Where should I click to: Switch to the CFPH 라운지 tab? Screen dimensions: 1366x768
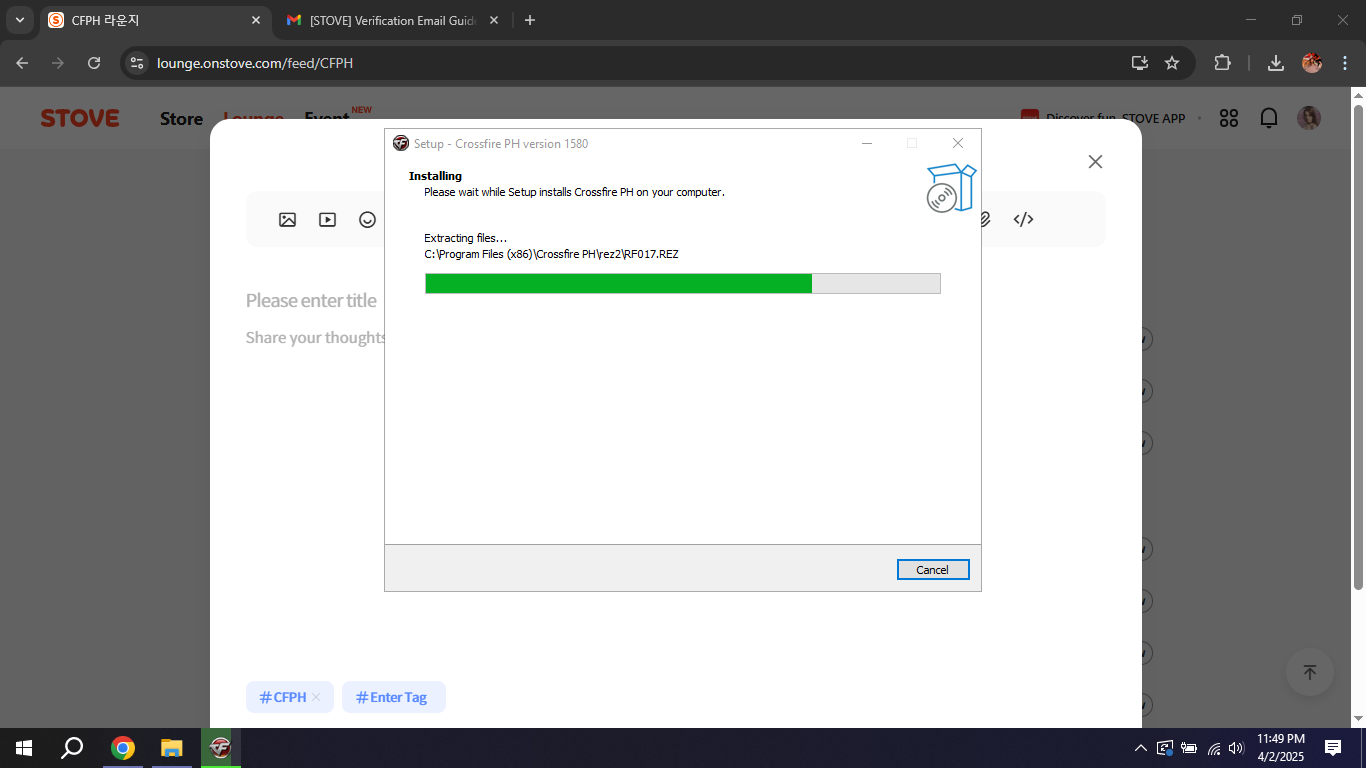(155, 20)
